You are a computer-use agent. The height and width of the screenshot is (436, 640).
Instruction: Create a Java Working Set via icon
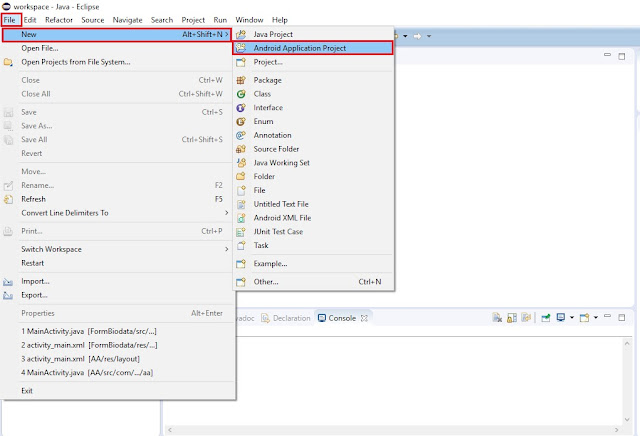pos(241,163)
